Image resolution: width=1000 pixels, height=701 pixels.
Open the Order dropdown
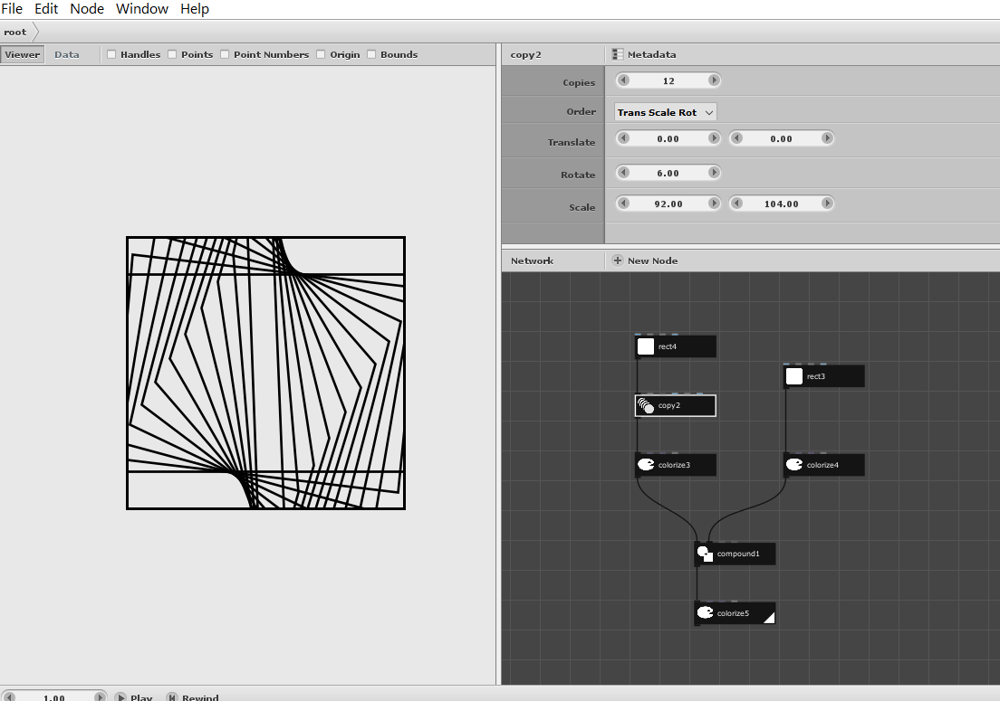[x=665, y=112]
